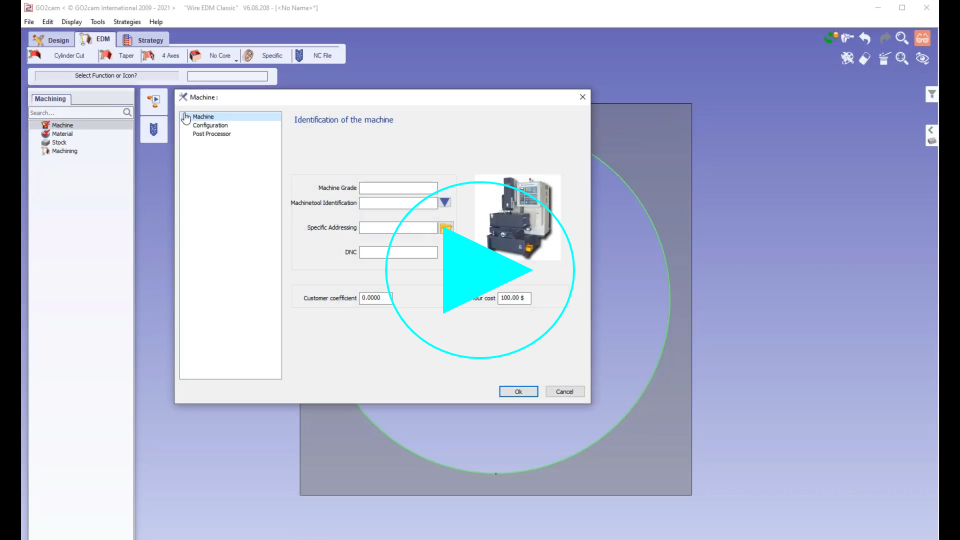Click the Search field in Machining panel
The height and width of the screenshot is (540, 960).
pos(75,113)
